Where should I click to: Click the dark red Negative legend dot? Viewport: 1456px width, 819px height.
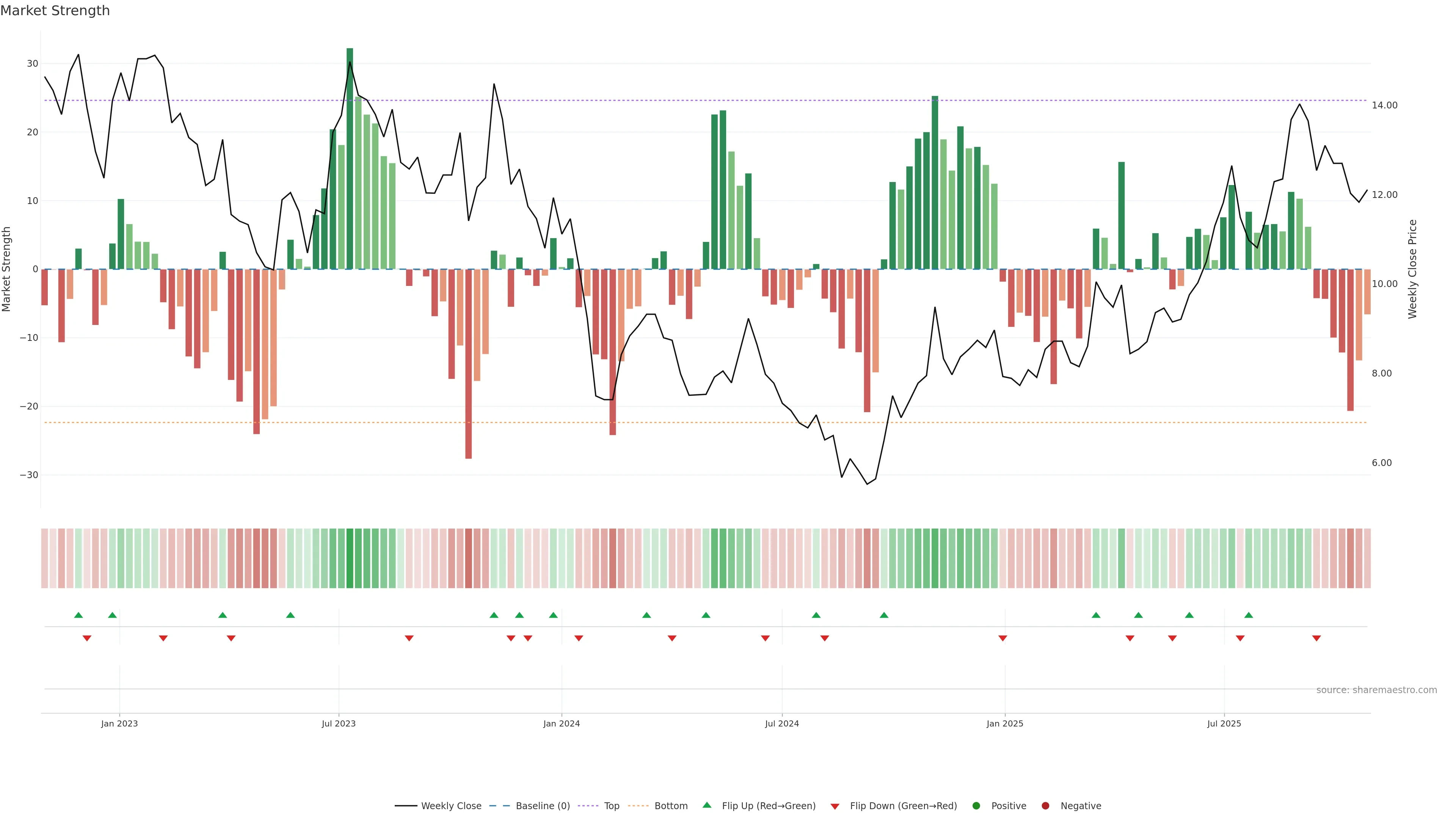(x=1045, y=805)
